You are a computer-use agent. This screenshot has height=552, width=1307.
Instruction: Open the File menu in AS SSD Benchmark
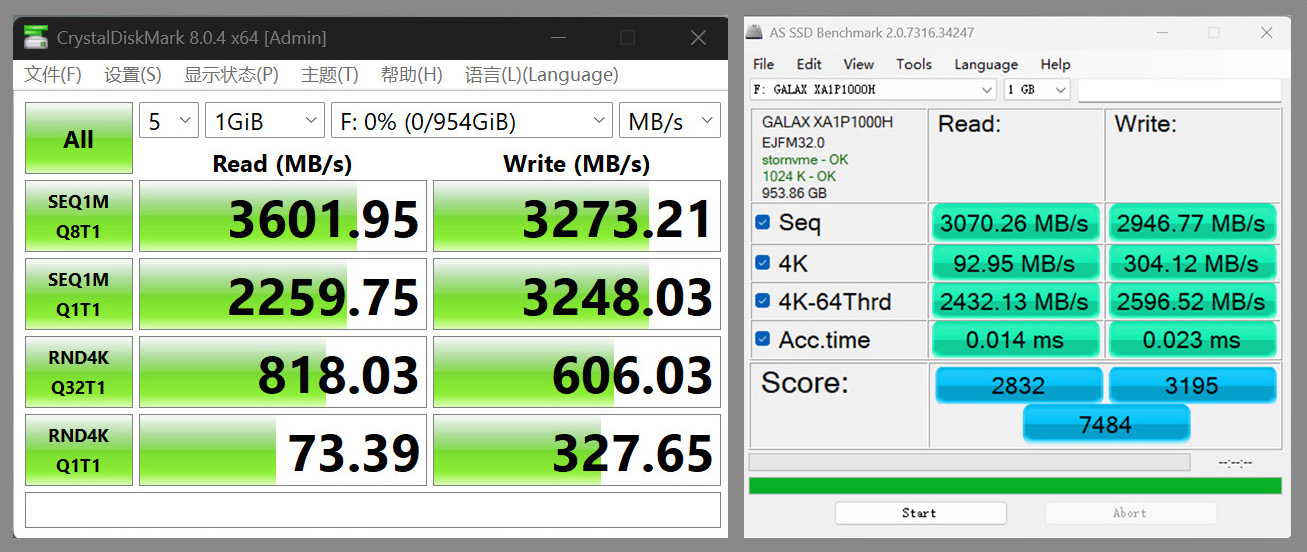click(763, 64)
